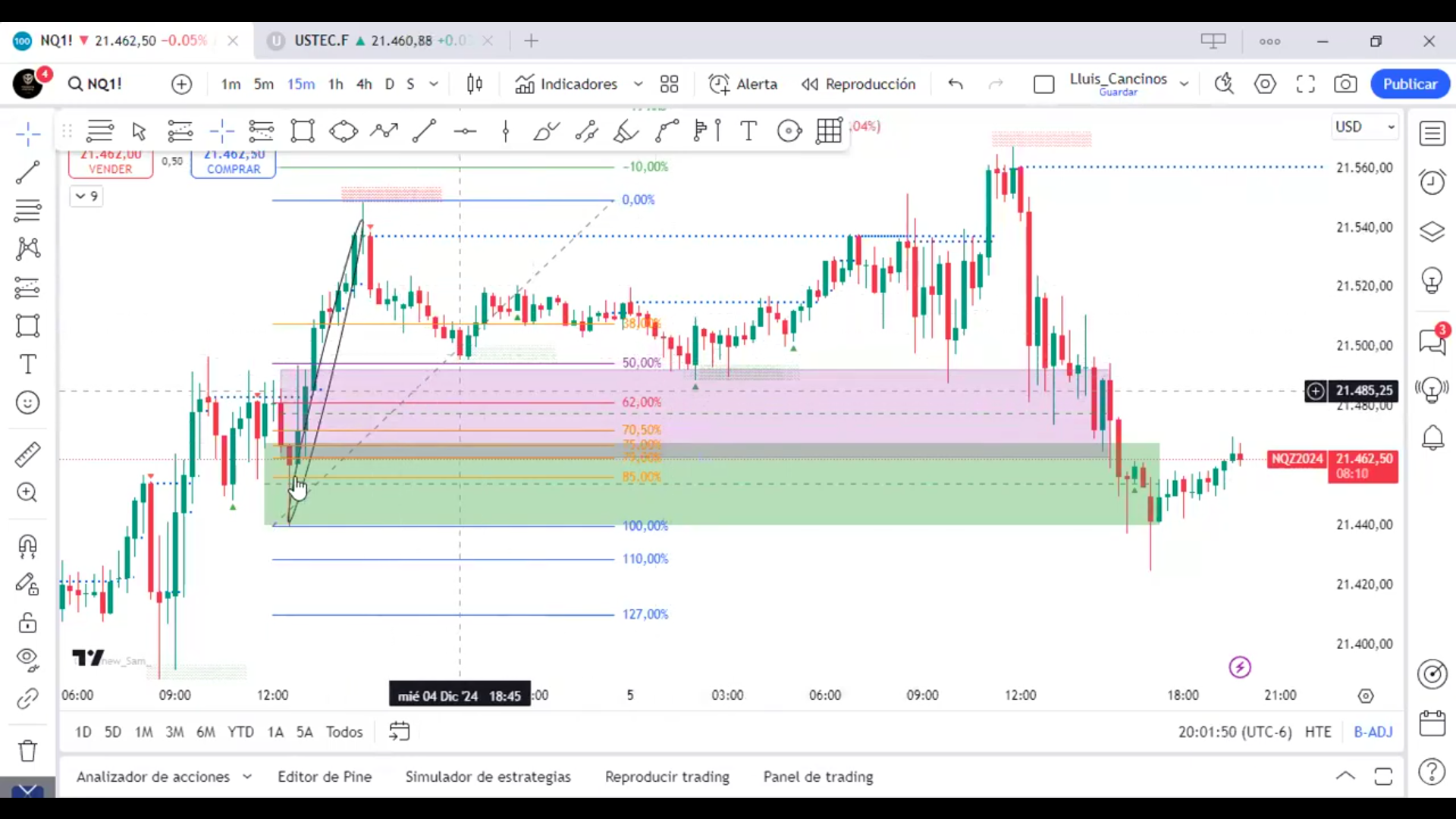Toggle lock all drawing tools
Viewport: 1456px width, 819px height.
[x=28, y=623]
